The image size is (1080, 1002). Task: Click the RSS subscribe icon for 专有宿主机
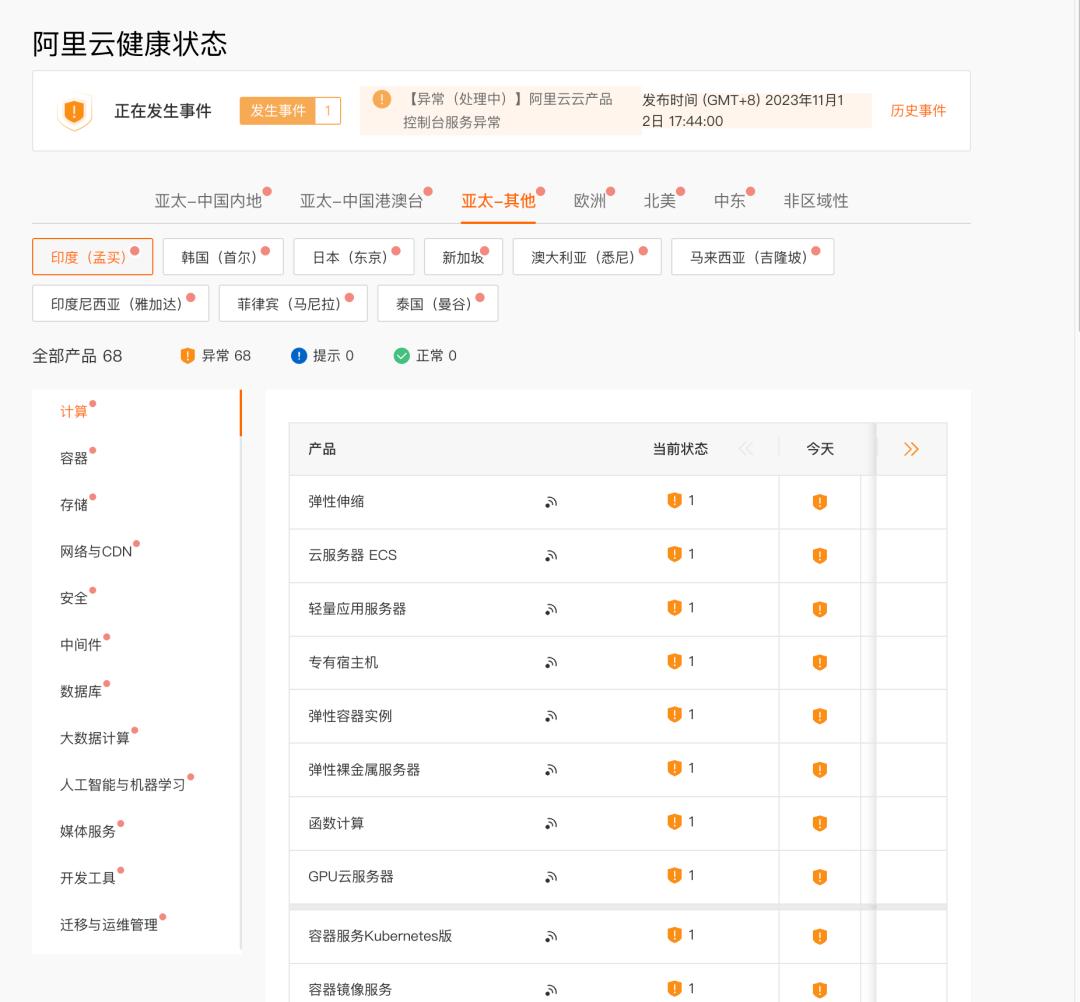point(551,662)
